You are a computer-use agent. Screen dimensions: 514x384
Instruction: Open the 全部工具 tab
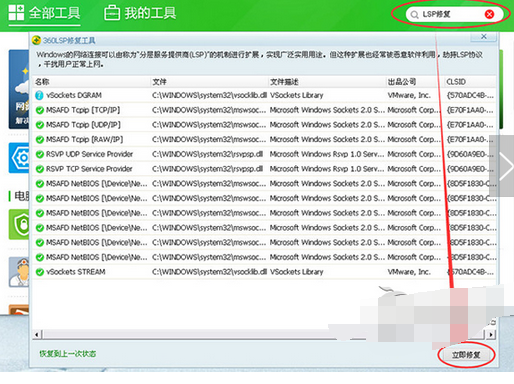[x=44, y=13]
